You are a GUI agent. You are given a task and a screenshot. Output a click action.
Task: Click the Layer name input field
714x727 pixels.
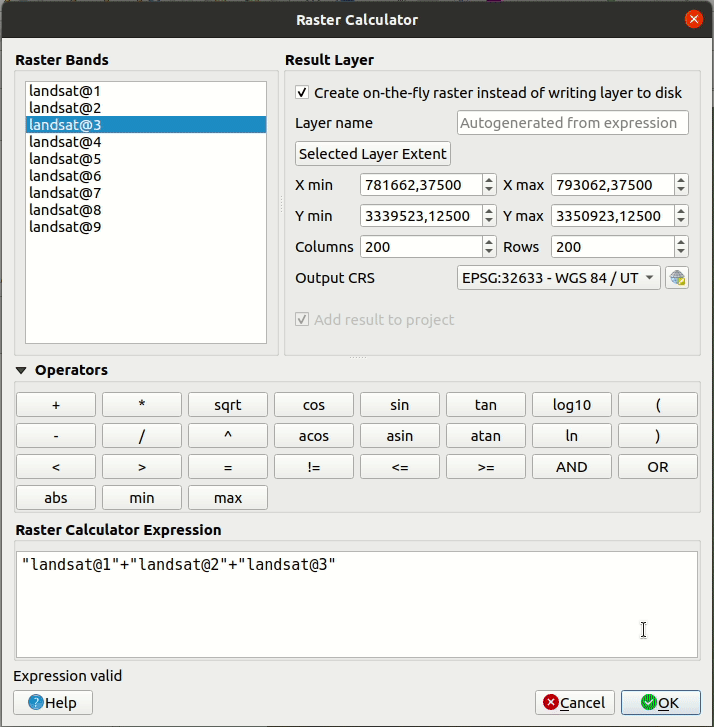coord(573,123)
